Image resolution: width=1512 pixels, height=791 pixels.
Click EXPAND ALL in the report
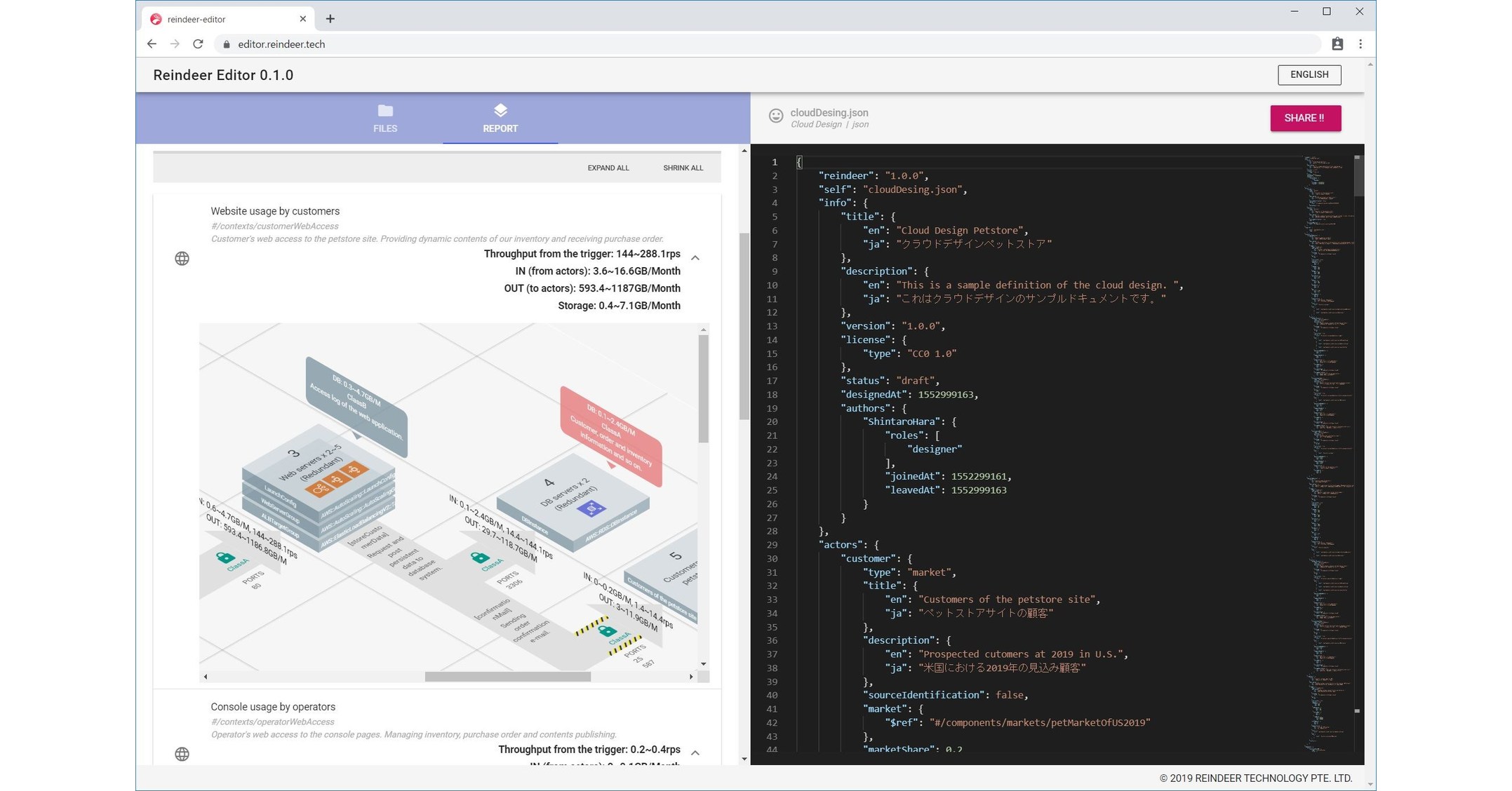[608, 168]
